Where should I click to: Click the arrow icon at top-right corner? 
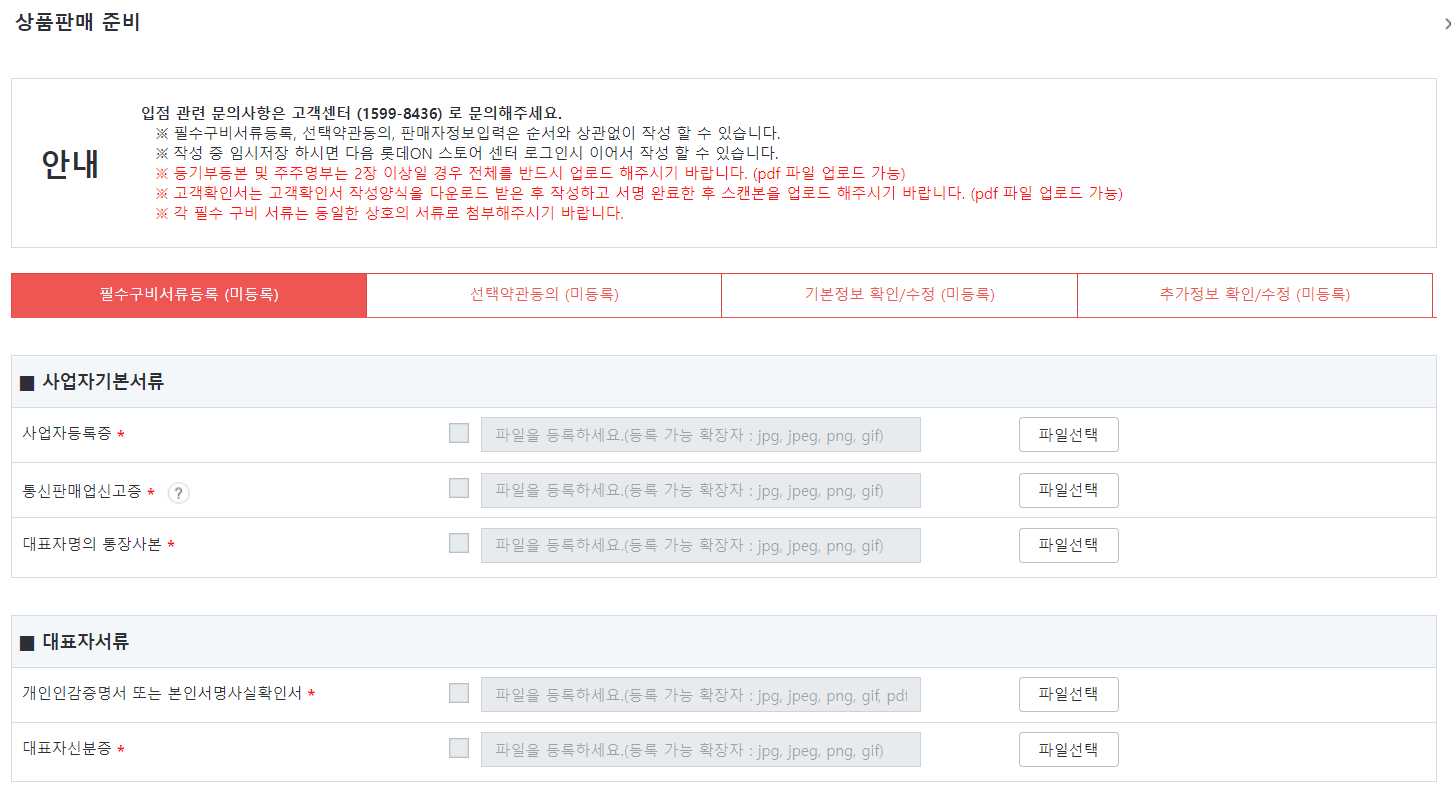point(1446,23)
